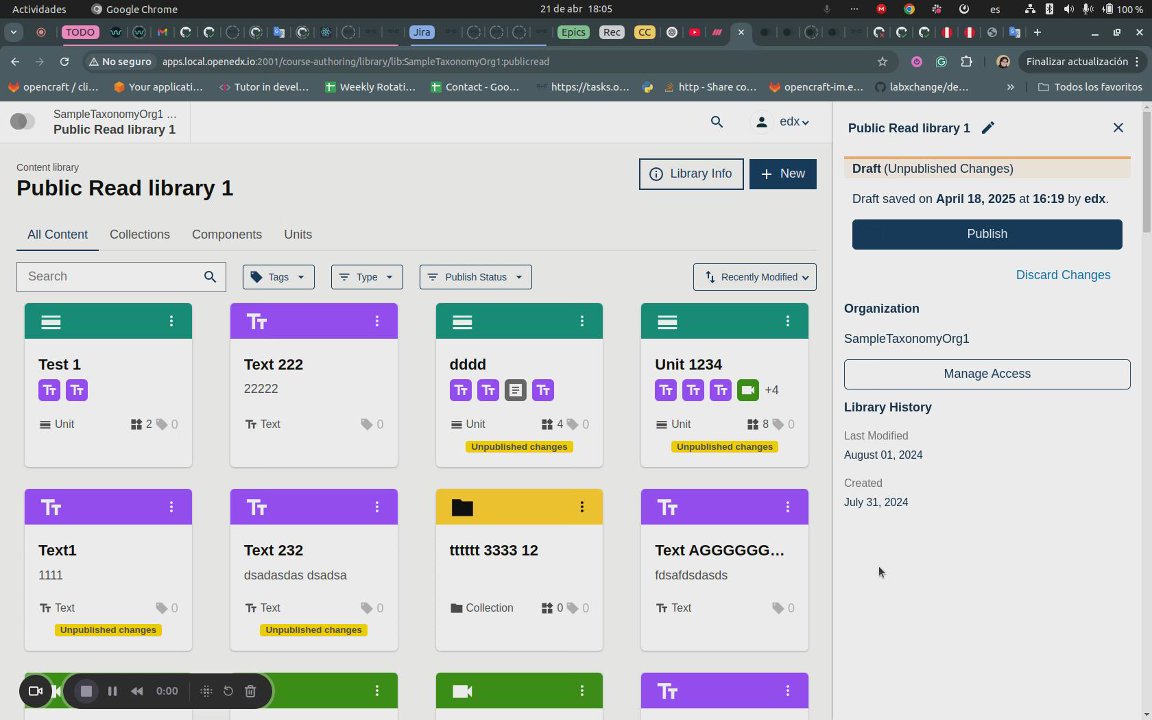The height and width of the screenshot is (720, 1152).
Task: Open the TODO browser tab
Action: coord(80,32)
